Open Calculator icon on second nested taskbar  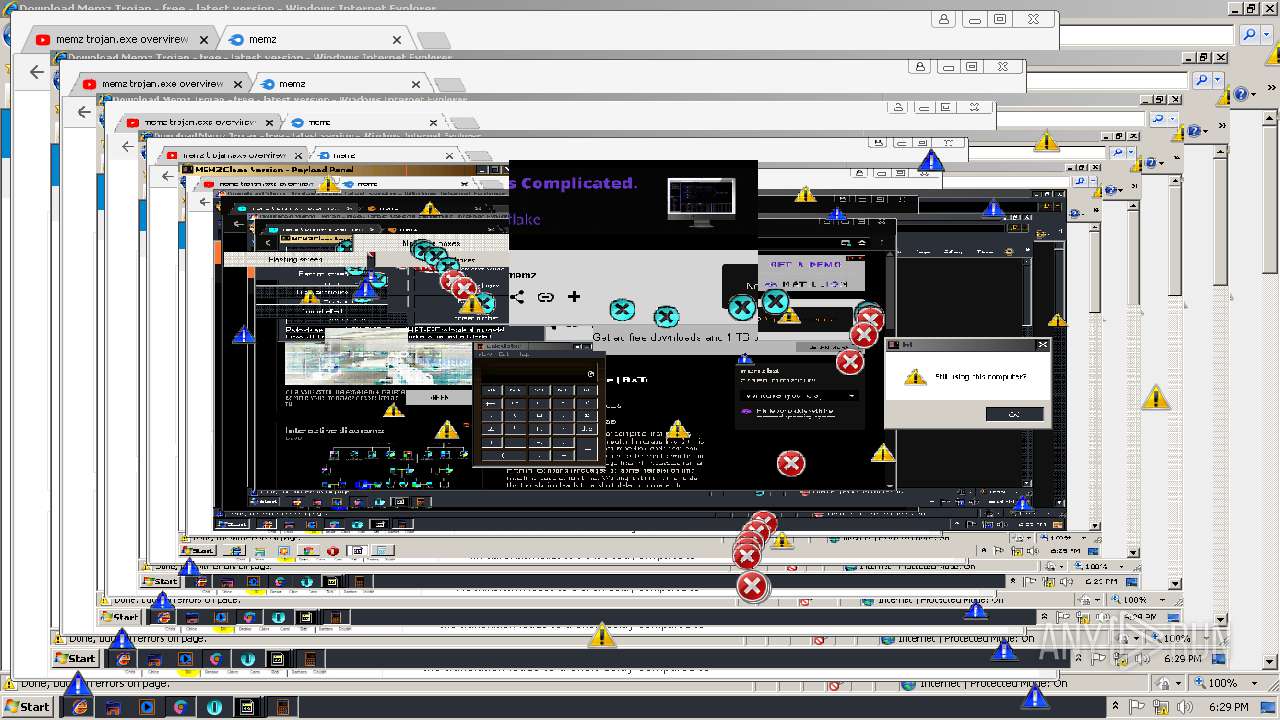[x=309, y=659]
